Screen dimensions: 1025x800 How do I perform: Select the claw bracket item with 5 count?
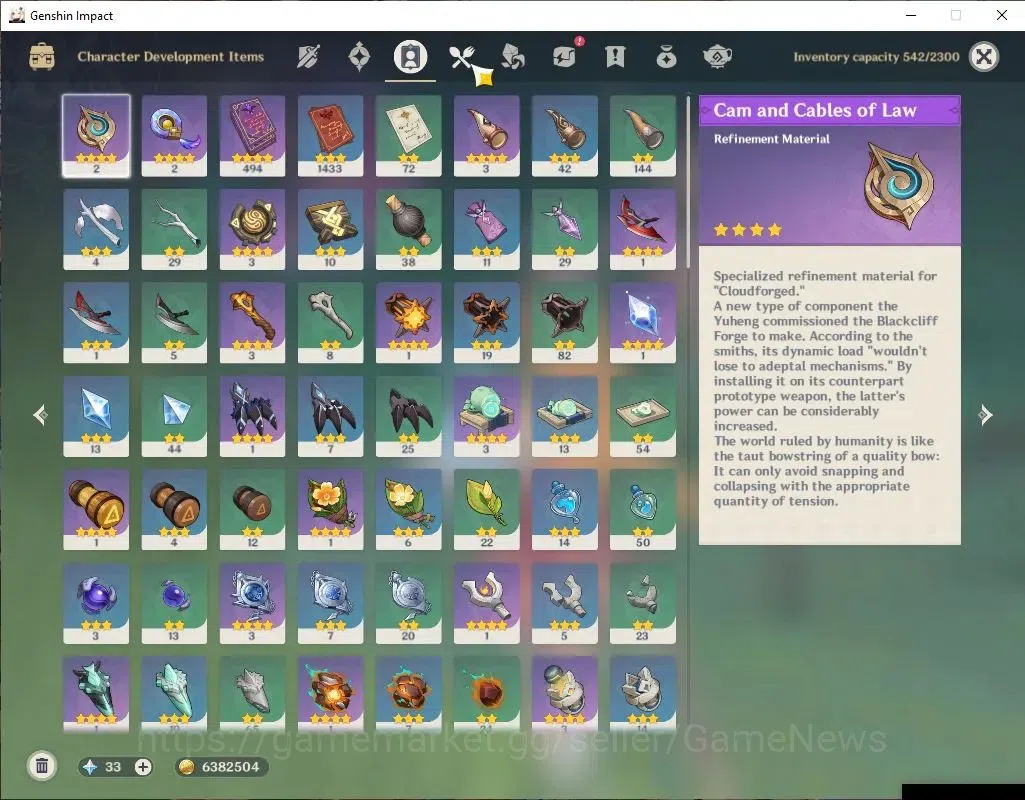(x=565, y=603)
